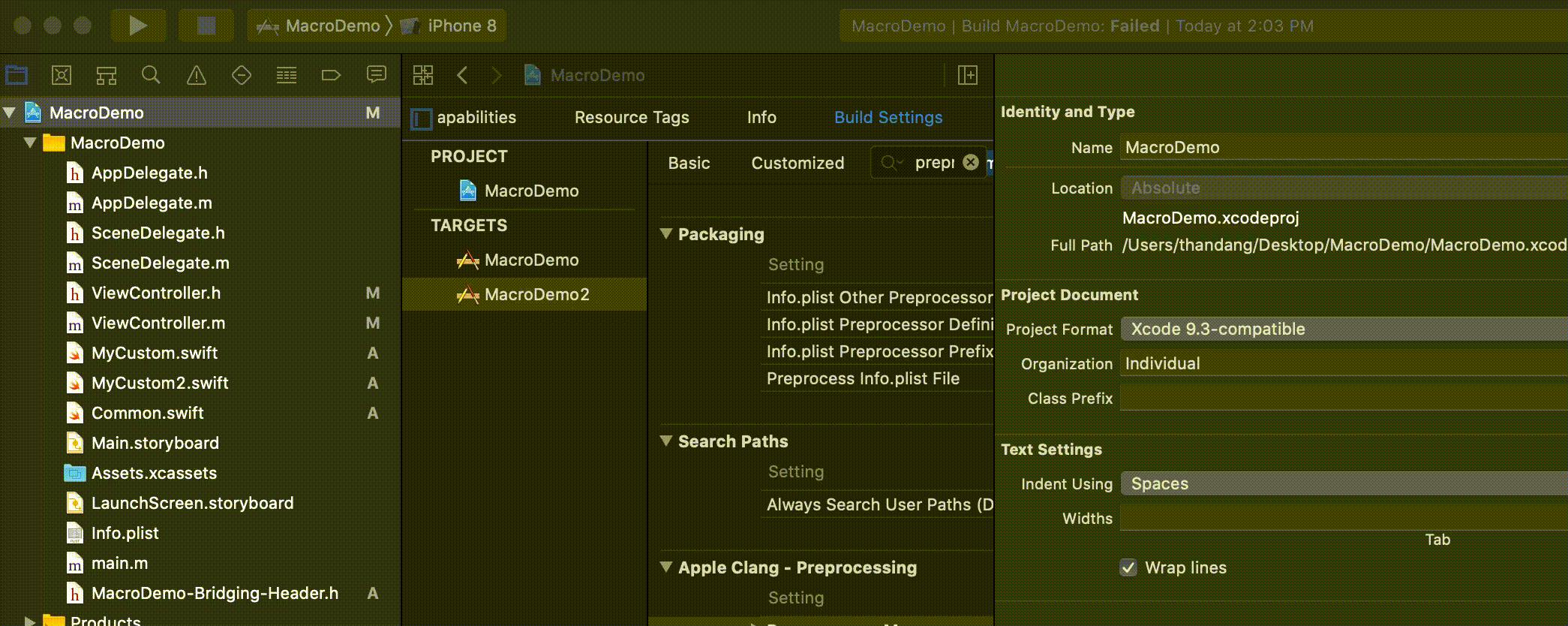Expand the Products folder

tap(30, 621)
